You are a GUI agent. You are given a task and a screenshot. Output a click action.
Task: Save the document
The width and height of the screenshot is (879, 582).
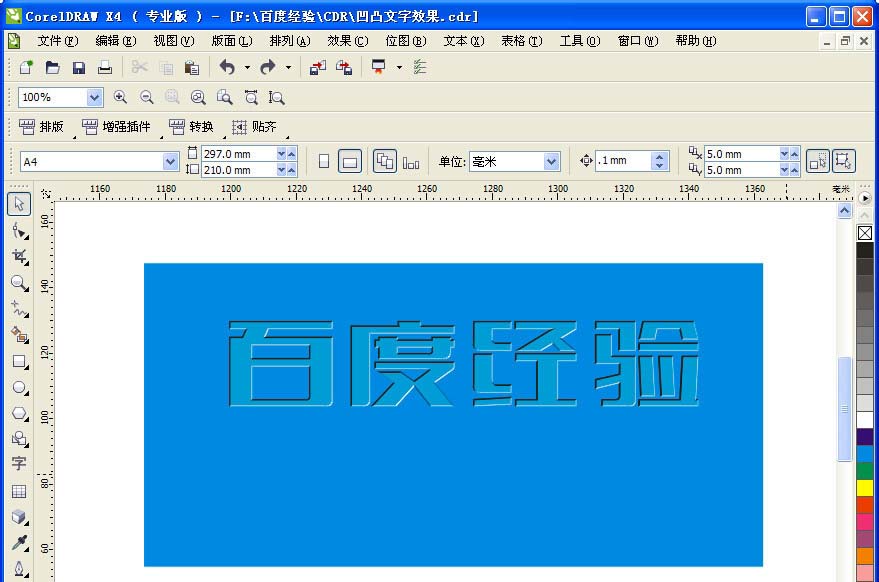click(78, 67)
